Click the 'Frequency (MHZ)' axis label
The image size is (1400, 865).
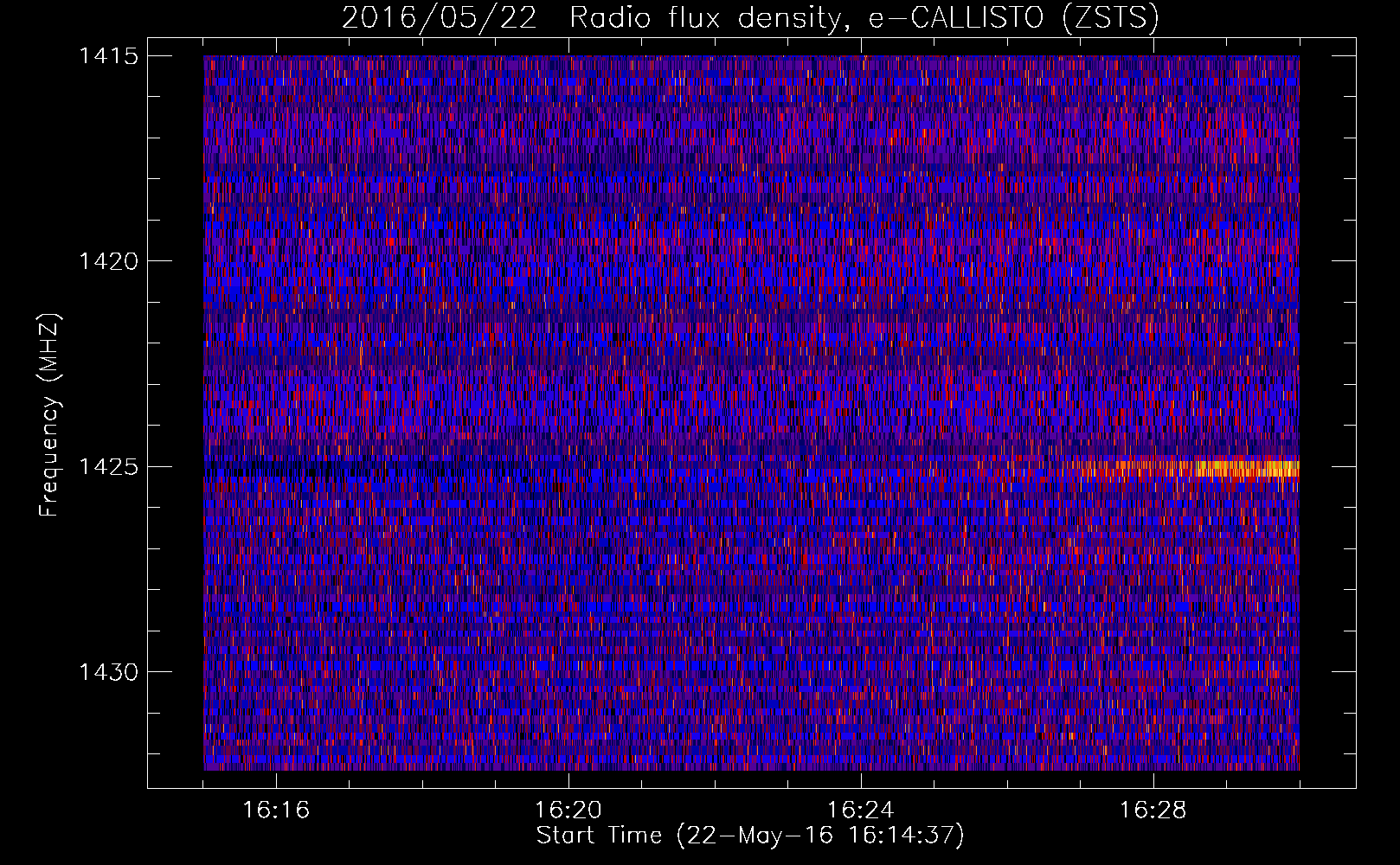pyautogui.click(x=50, y=415)
